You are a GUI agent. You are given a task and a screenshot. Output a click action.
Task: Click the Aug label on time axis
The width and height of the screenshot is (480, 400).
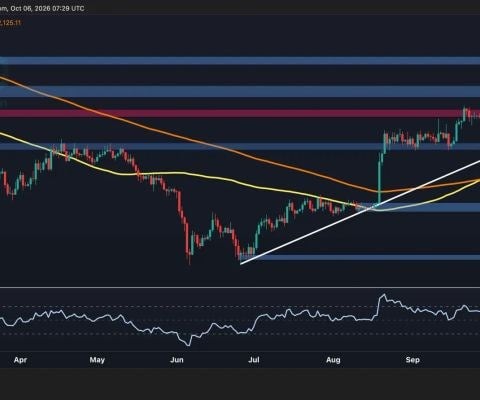point(333,360)
